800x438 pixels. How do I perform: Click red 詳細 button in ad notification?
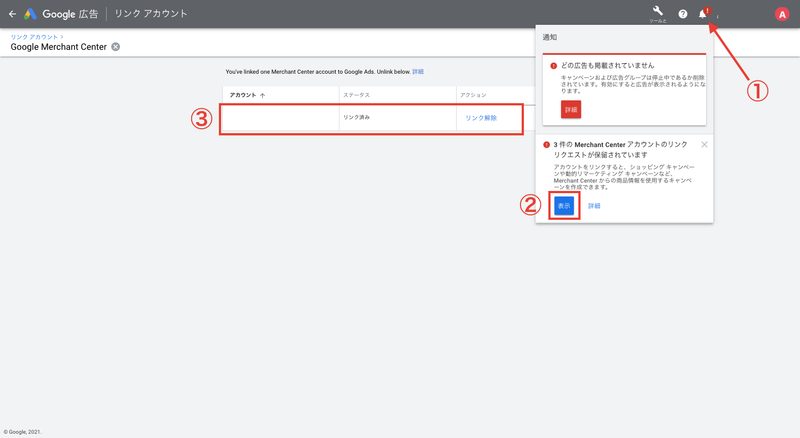tap(571, 110)
